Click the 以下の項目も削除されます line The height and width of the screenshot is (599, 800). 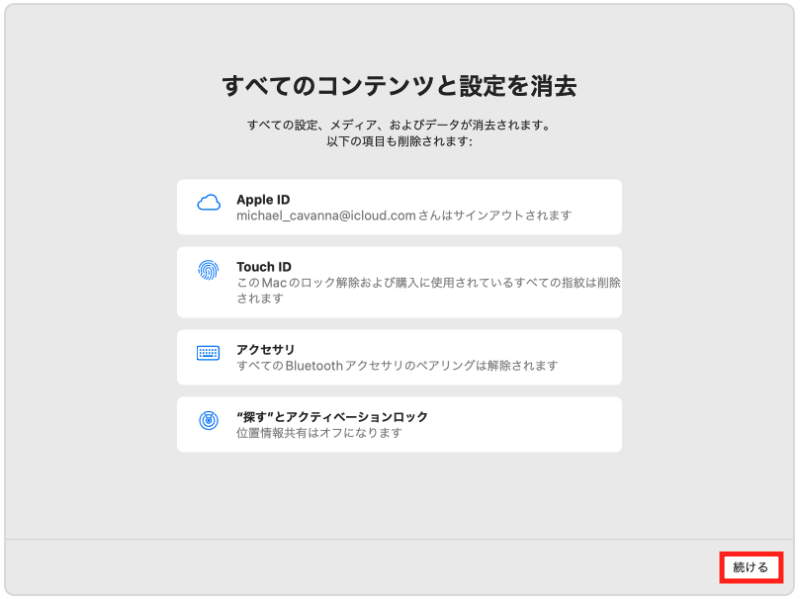399,141
